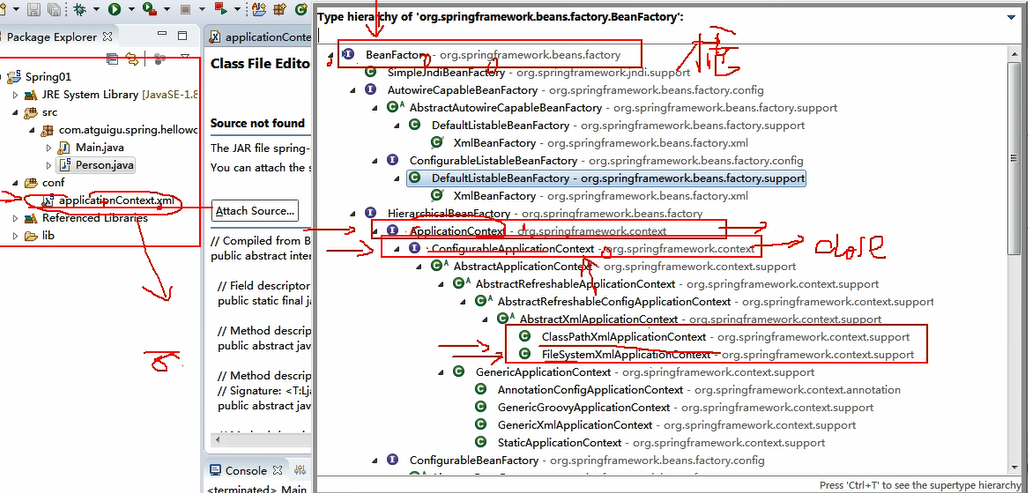Screen dimensions: 1028x493
Task: Click the New Java Class toolbar icon
Action: tap(301, 9)
